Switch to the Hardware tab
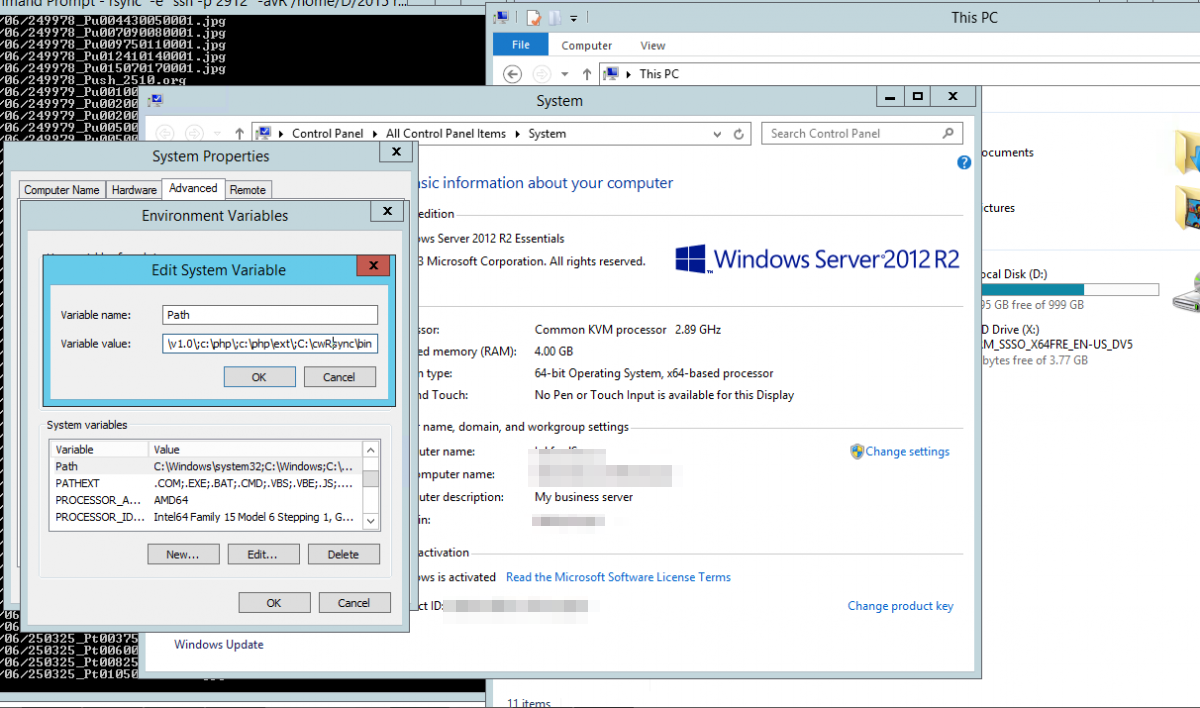This screenshot has width=1200, height=708. pyautogui.click(x=134, y=190)
